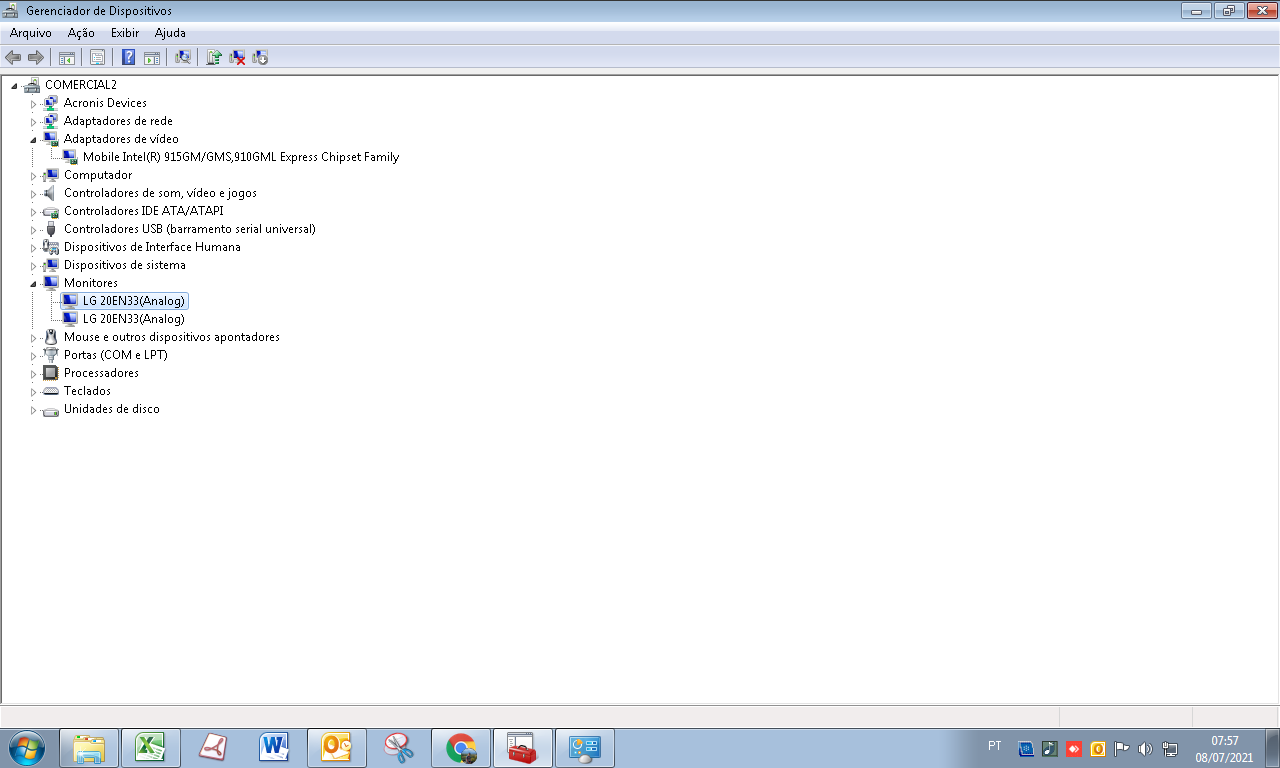This screenshot has height=768, width=1280.
Task: Open Adobe Reader from the taskbar
Action: [213, 748]
